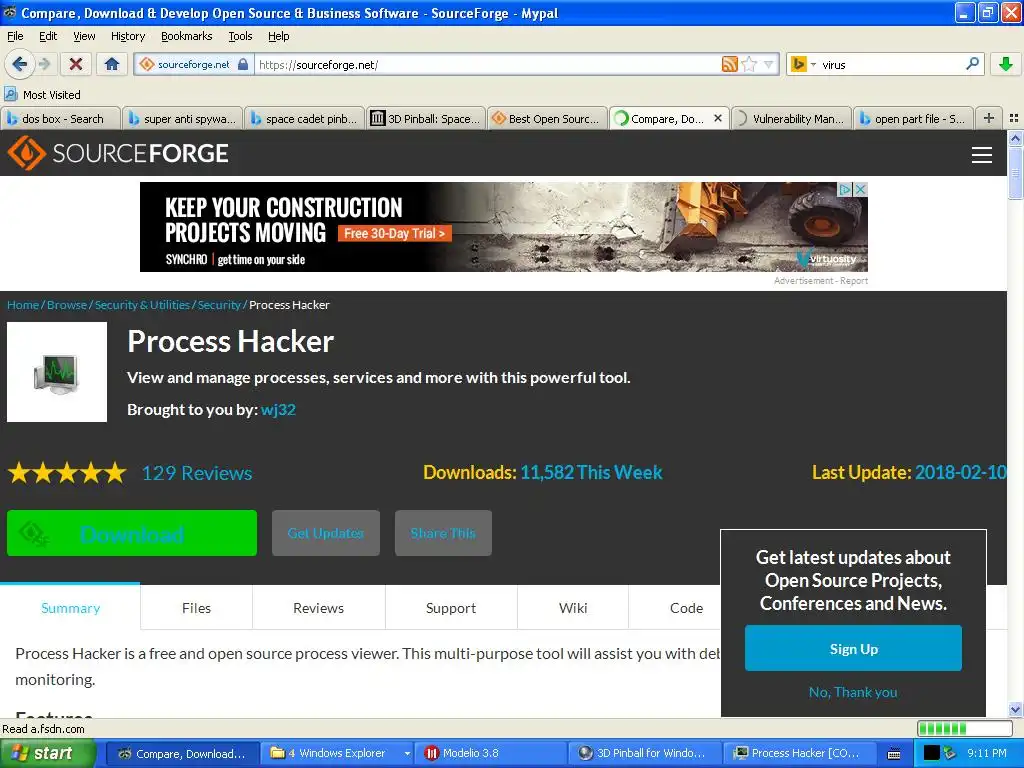Close the ad with its X icon
This screenshot has height=768, width=1024.
tap(861, 189)
